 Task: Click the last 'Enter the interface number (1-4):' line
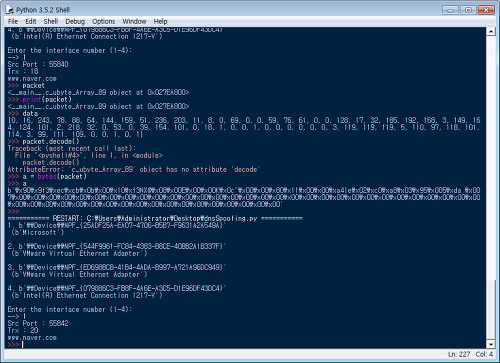(x=70, y=309)
